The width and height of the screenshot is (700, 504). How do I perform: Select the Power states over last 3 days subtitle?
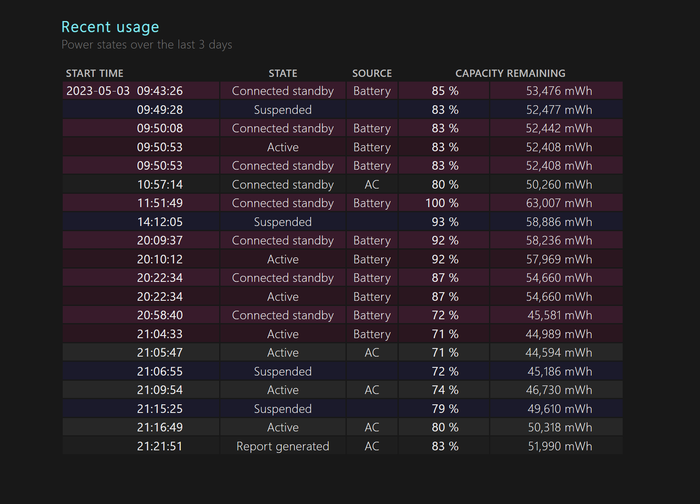click(146, 45)
